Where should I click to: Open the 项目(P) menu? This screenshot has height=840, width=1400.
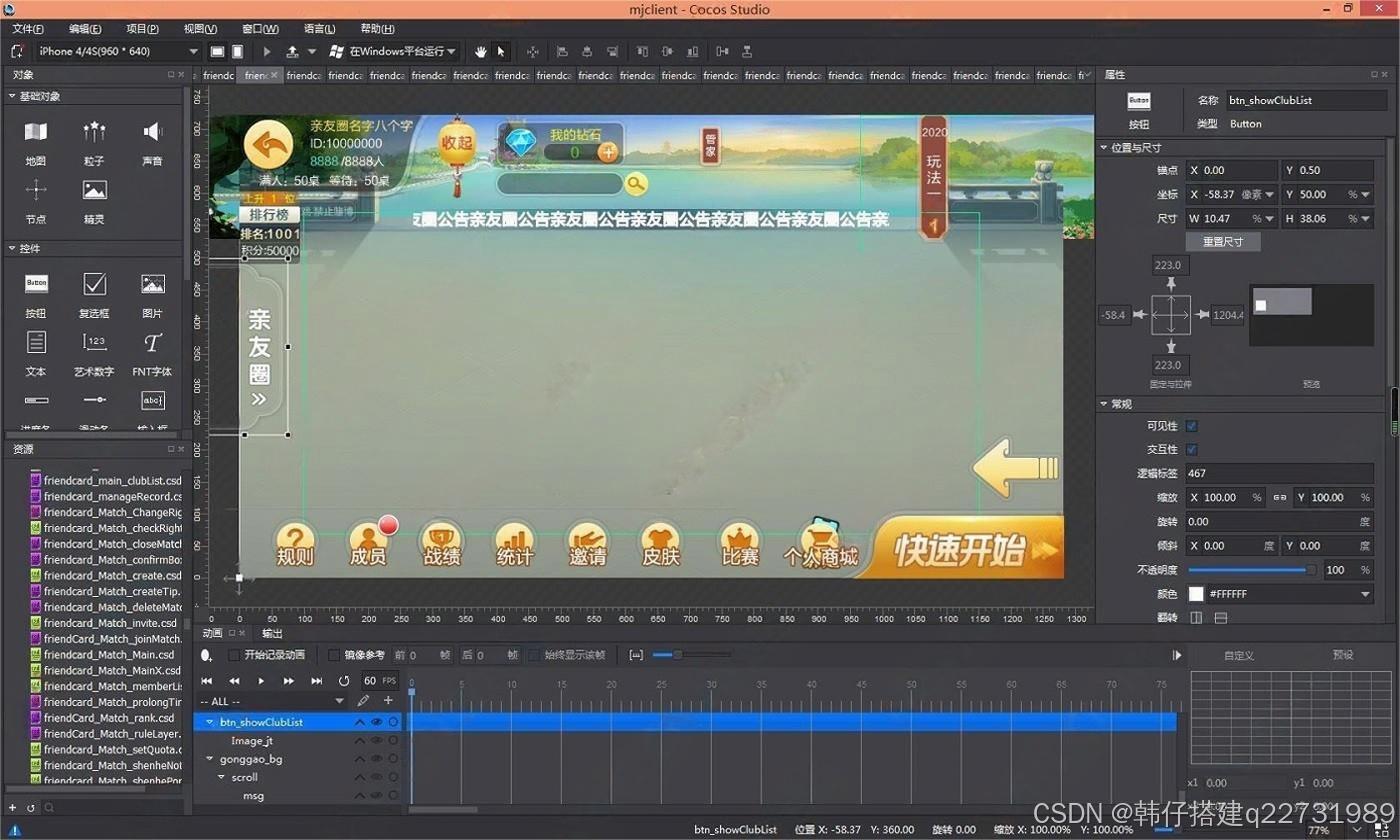point(142,29)
